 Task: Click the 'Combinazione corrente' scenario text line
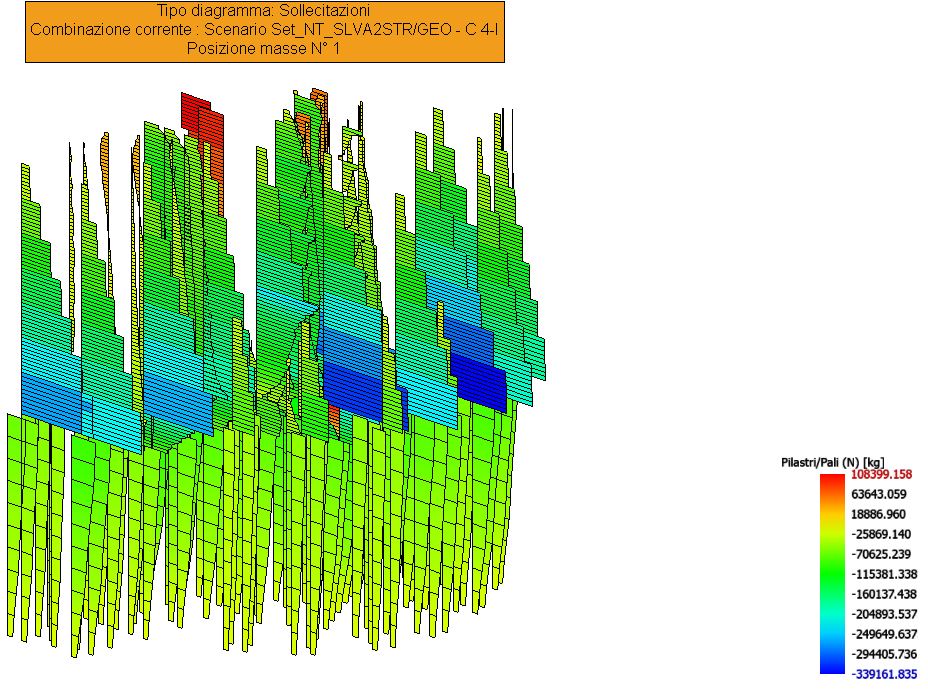coord(264,29)
